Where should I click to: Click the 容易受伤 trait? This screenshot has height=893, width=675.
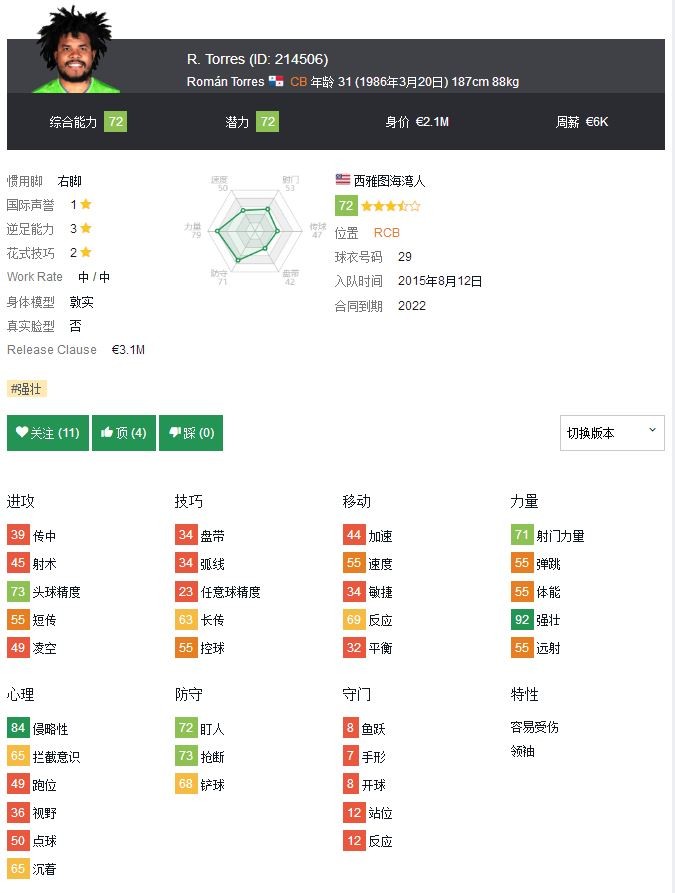tap(534, 727)
